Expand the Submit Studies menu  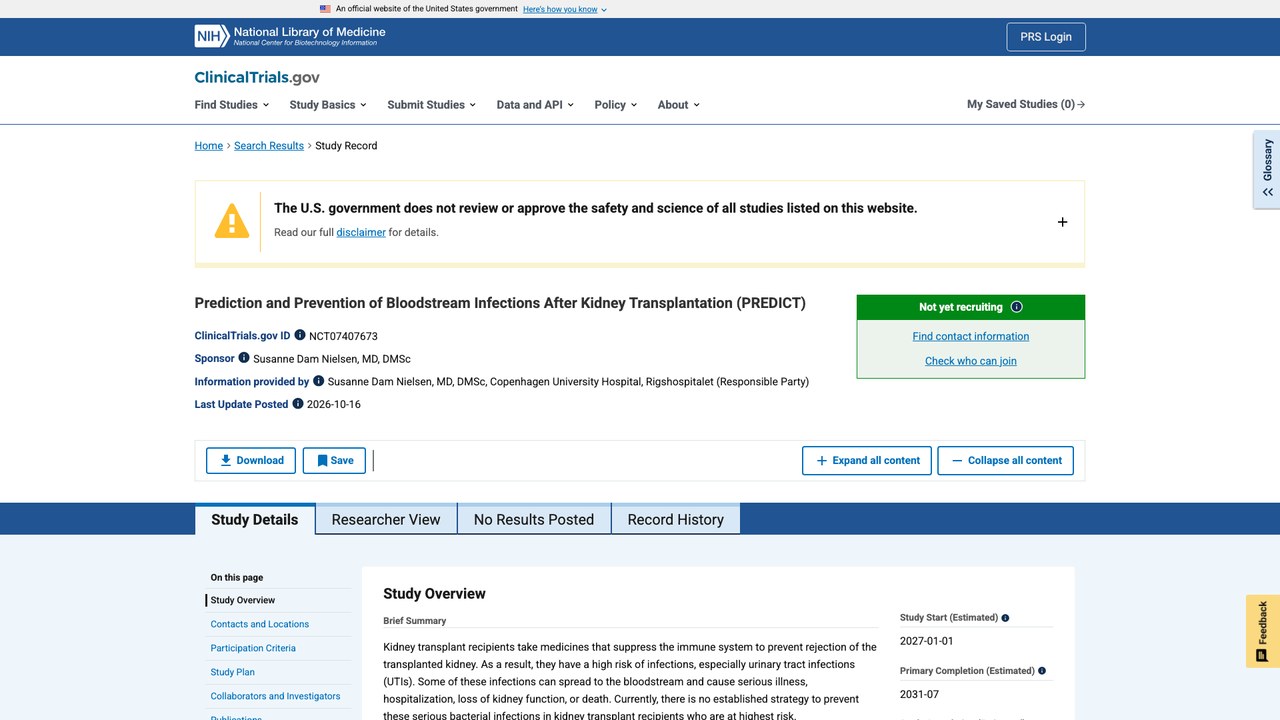[x=432, y=104]
